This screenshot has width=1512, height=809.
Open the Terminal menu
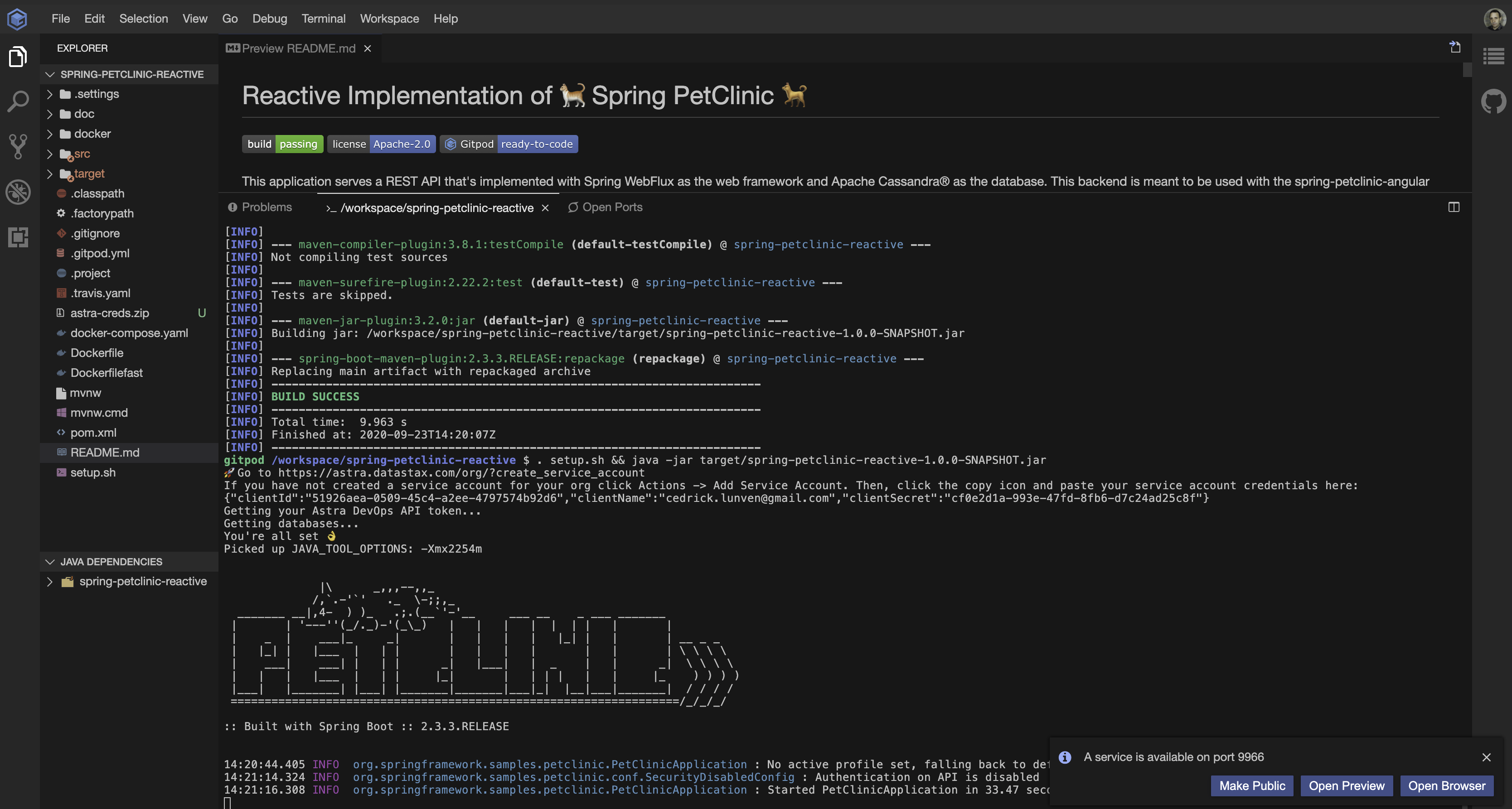pyautogui.click(x=323, y=19)
